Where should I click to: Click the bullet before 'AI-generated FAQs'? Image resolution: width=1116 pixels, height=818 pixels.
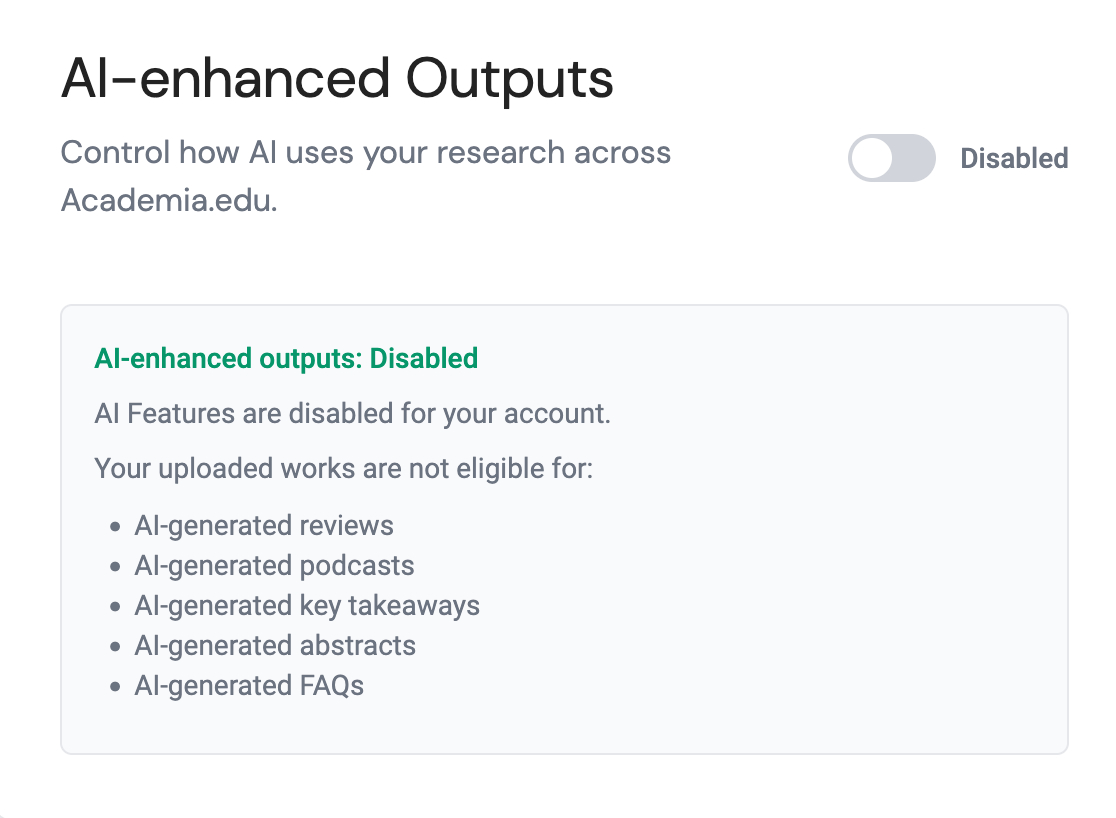115,687
